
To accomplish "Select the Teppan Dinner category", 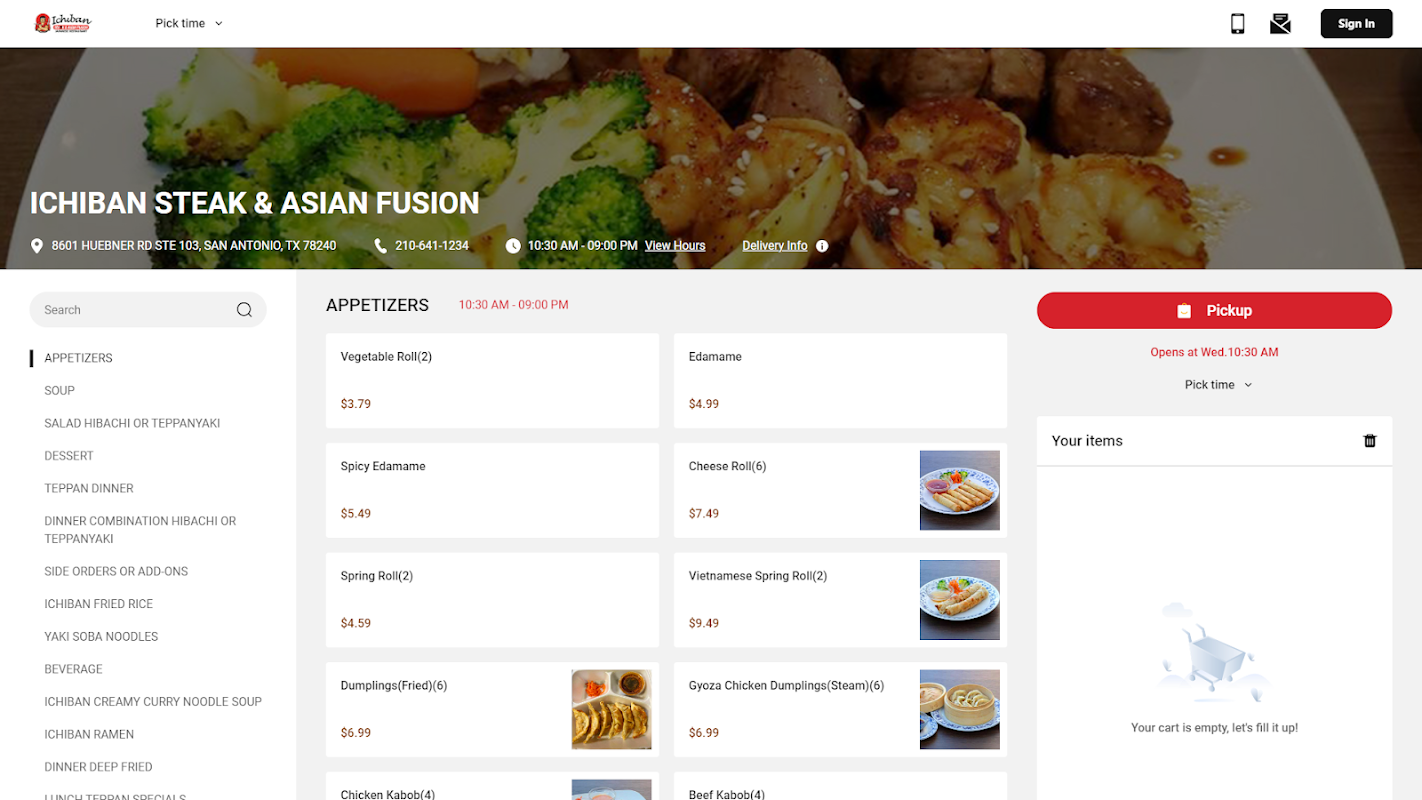I will point(89,489).
